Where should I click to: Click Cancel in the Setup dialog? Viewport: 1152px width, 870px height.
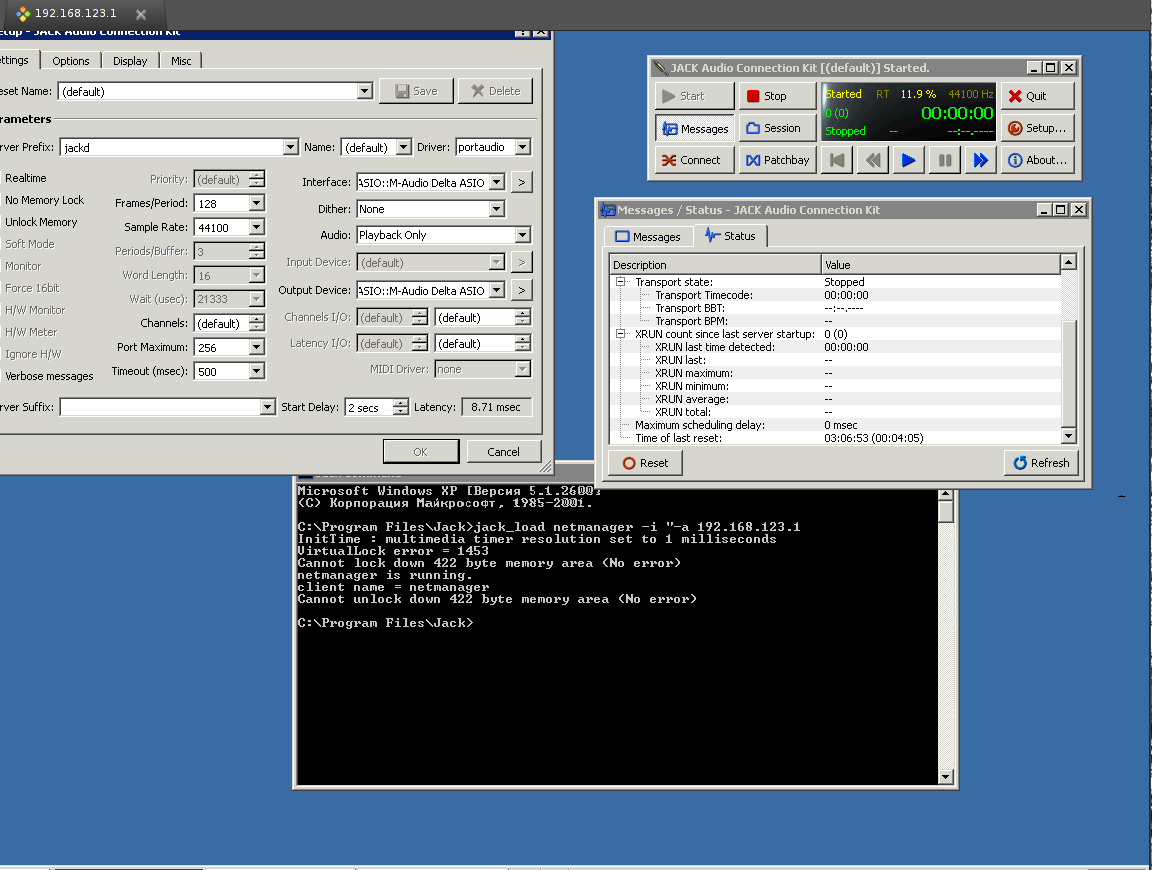pos(503,452)
